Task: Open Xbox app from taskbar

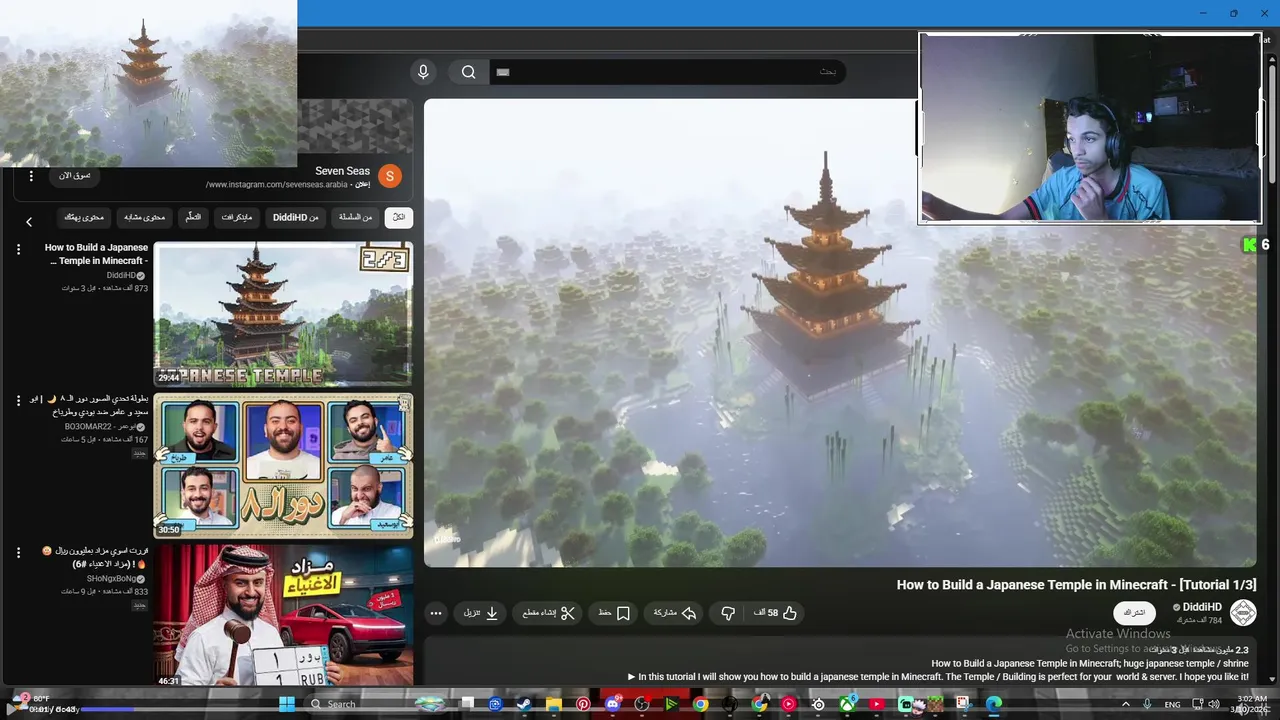Action: pos(847,704)
